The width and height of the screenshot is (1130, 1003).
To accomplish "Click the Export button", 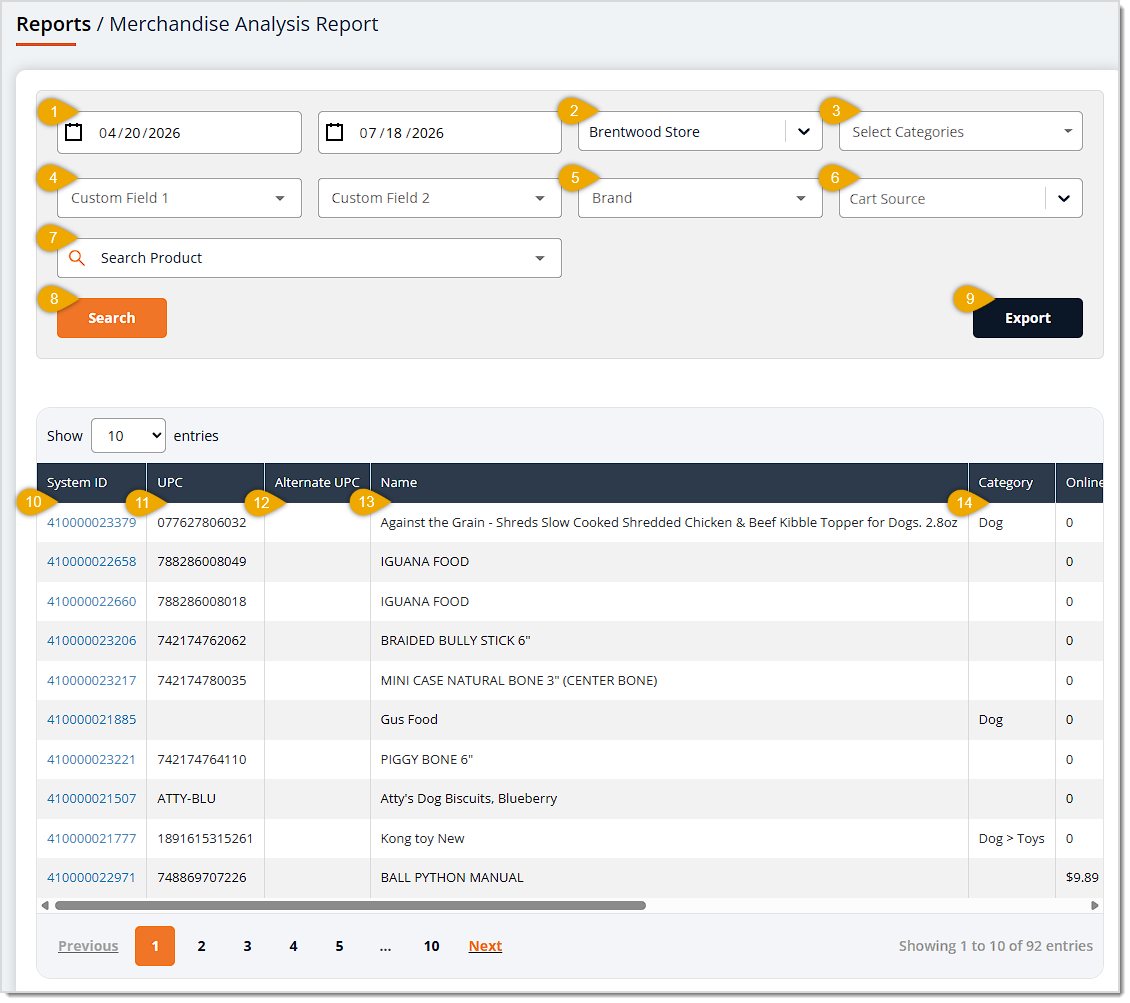I will [x=1028, y=318].
